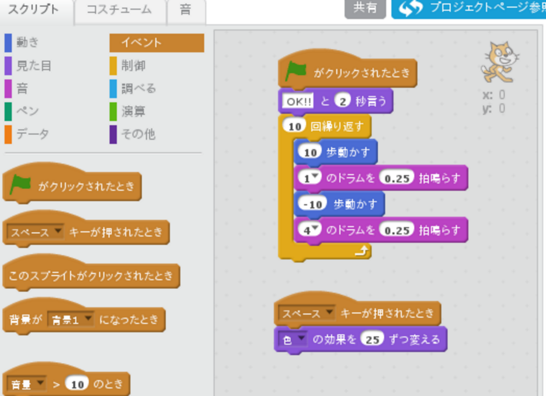Click green flag icon in script area block
This screenshot has height=396, width=546.
click(x=296, y=72)
